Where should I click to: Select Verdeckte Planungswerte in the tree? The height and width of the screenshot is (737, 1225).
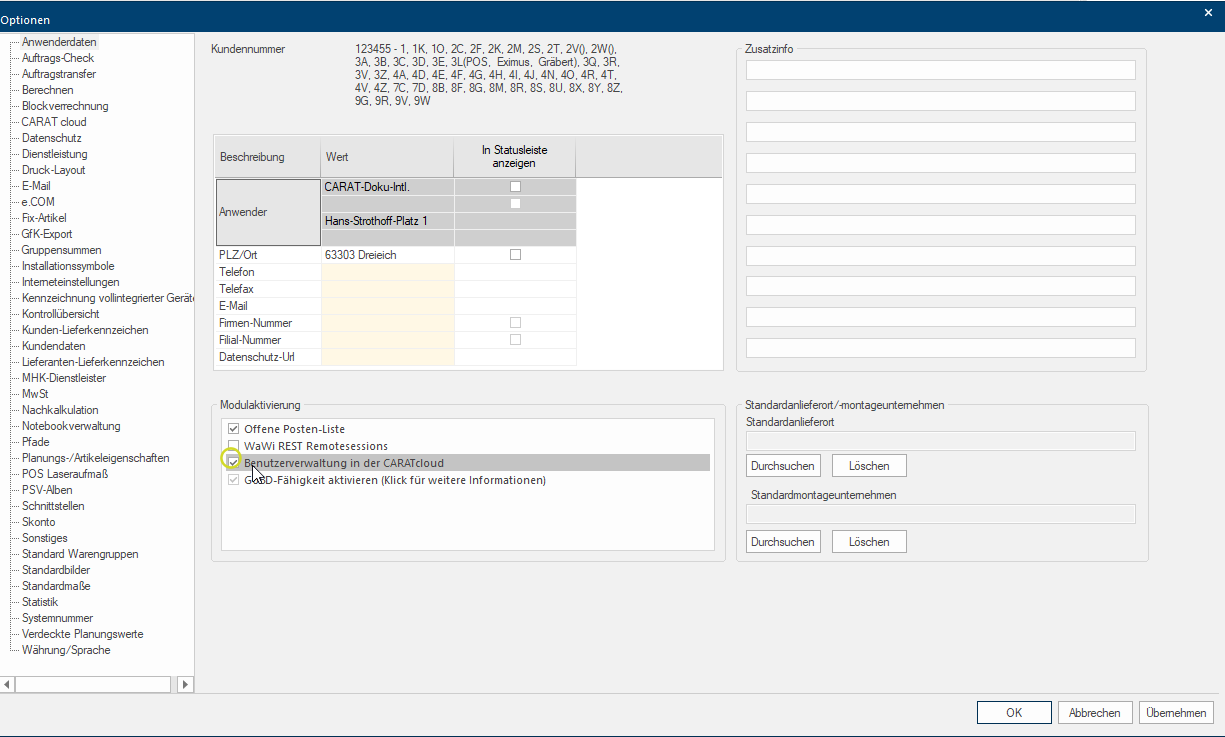coord(82,634)
